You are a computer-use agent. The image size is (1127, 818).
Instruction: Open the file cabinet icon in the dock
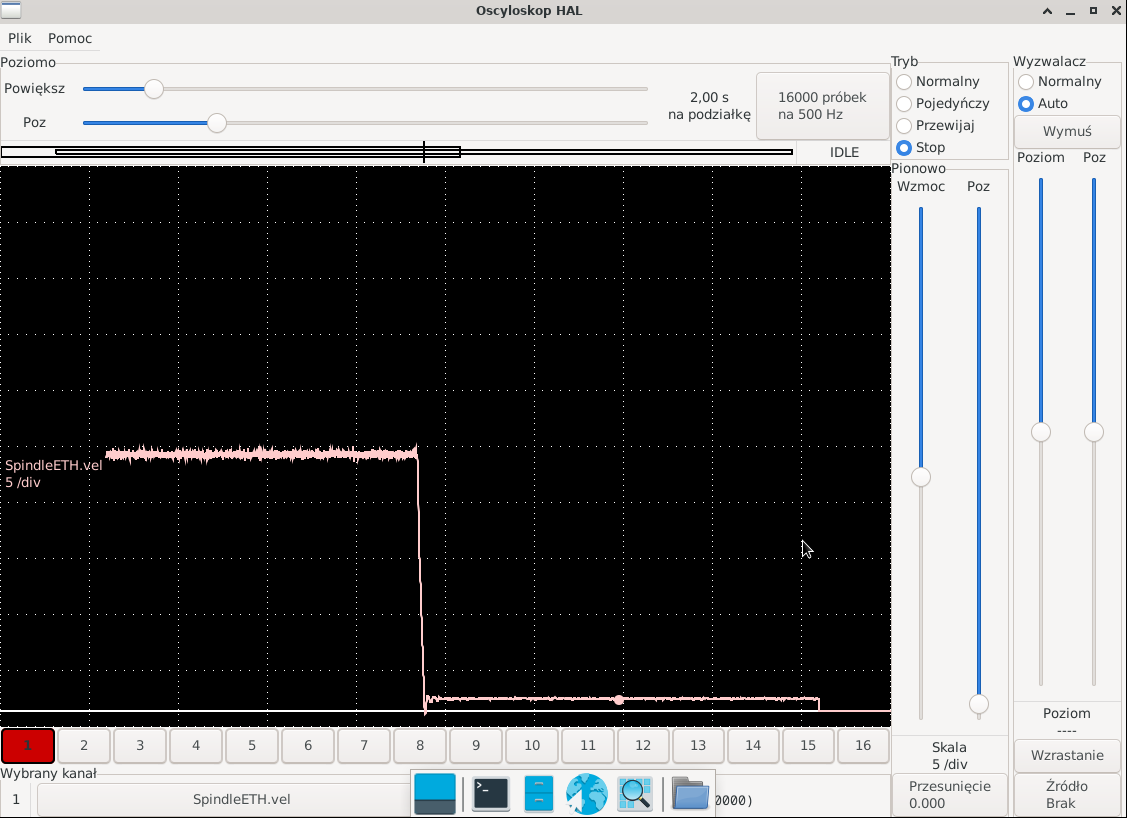click(538, 794)
